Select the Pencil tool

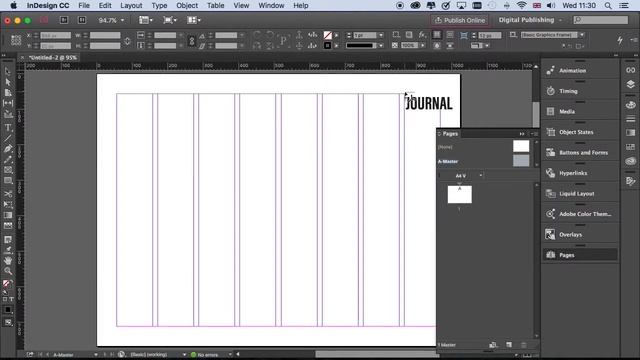pyautogui.click(x=8, y=160)
